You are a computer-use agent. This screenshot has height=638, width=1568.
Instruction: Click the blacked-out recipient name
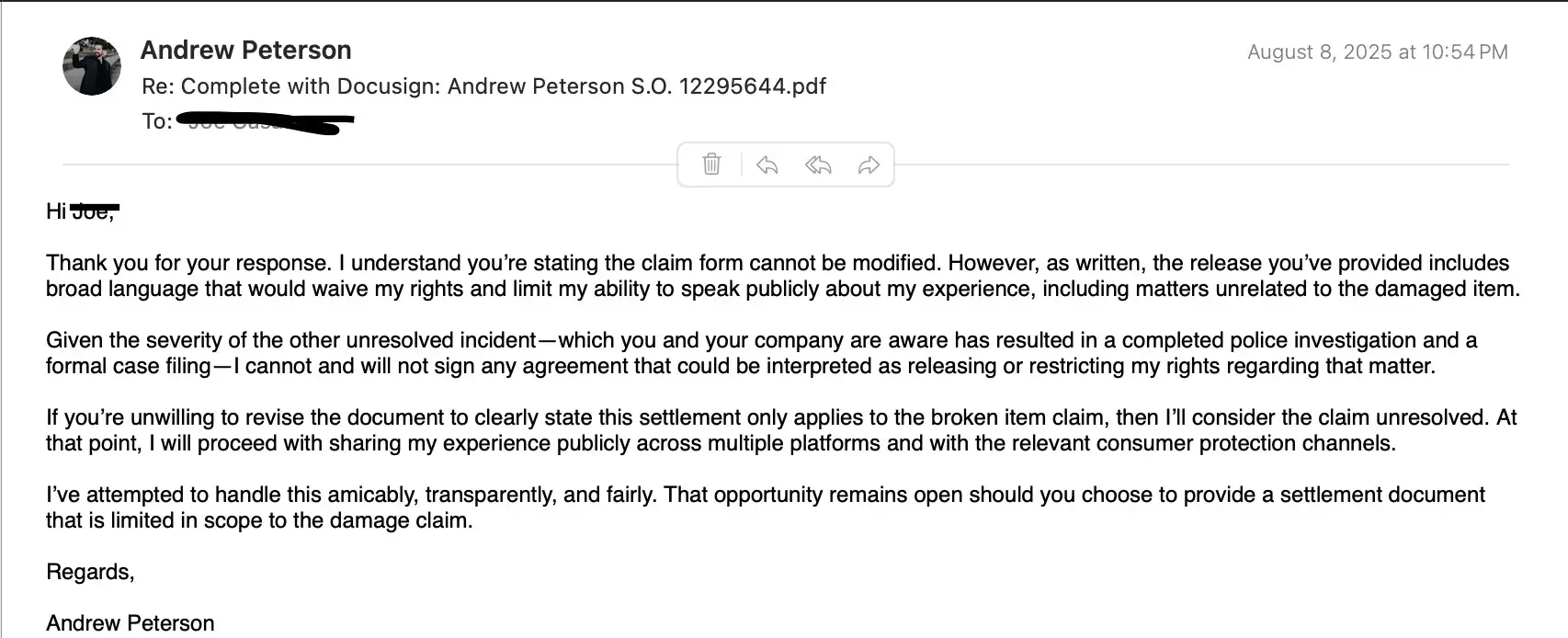pos(267,121)
